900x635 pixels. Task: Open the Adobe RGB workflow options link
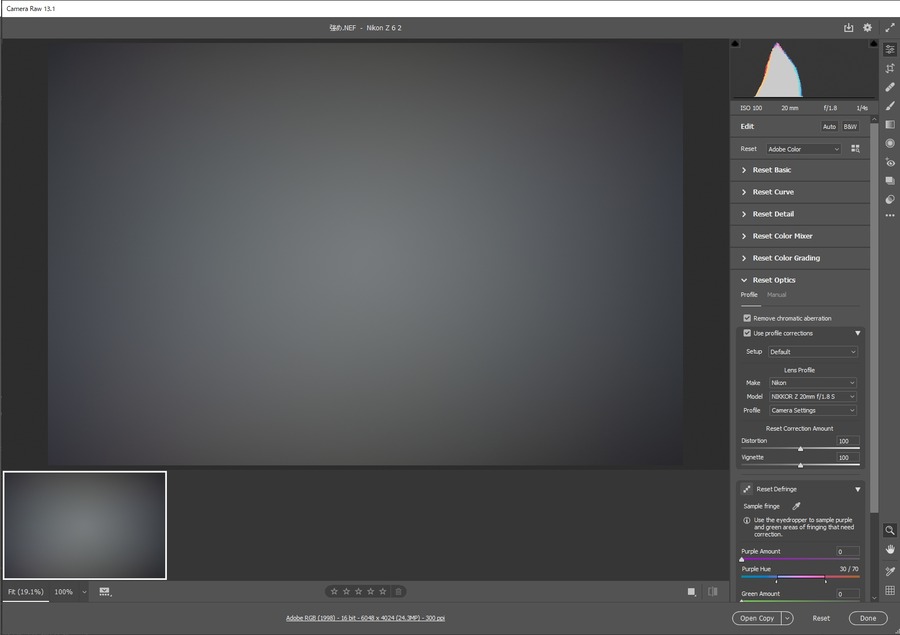[365, 618]
